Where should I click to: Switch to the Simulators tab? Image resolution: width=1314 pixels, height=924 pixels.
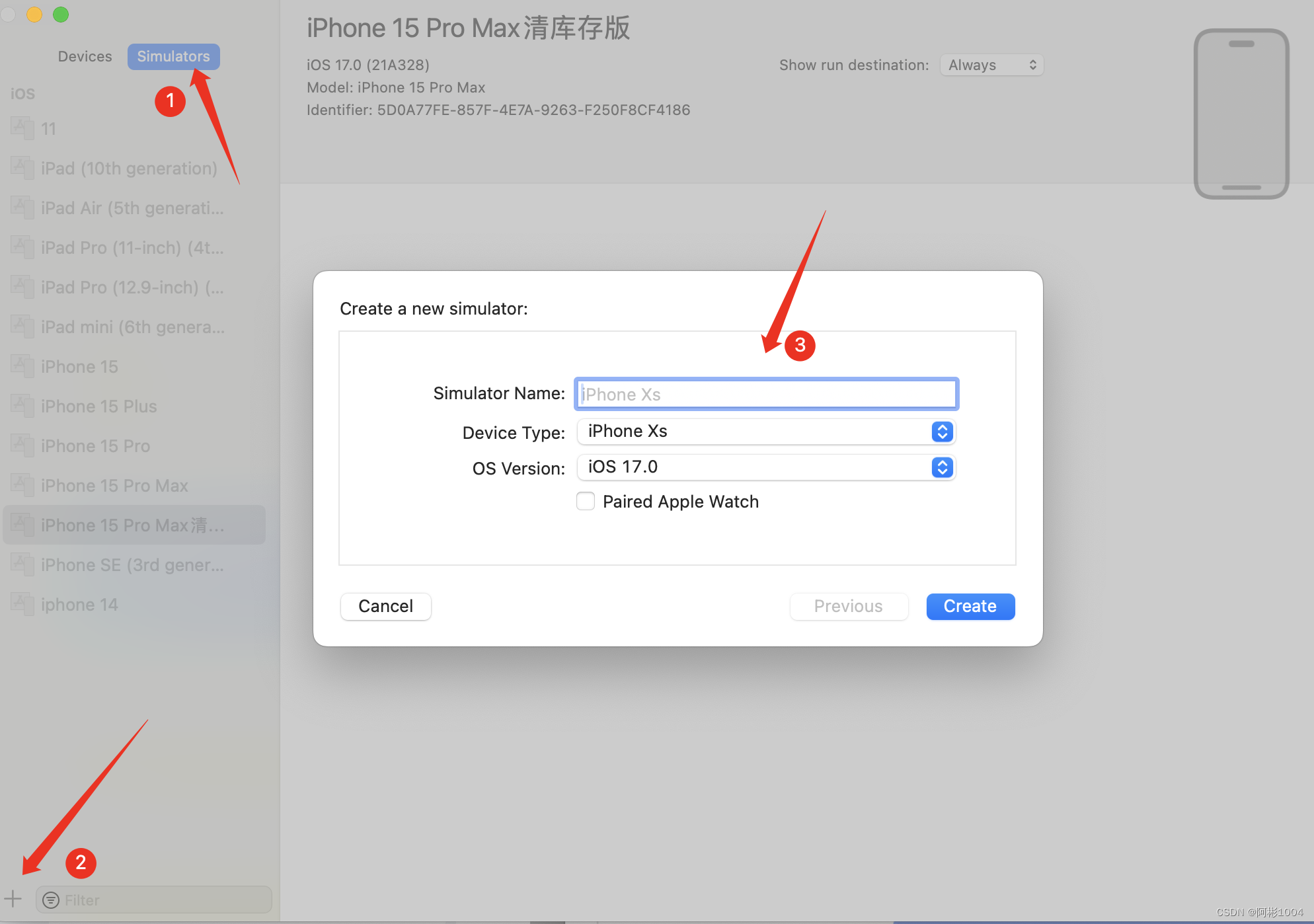tap(173, 56)
